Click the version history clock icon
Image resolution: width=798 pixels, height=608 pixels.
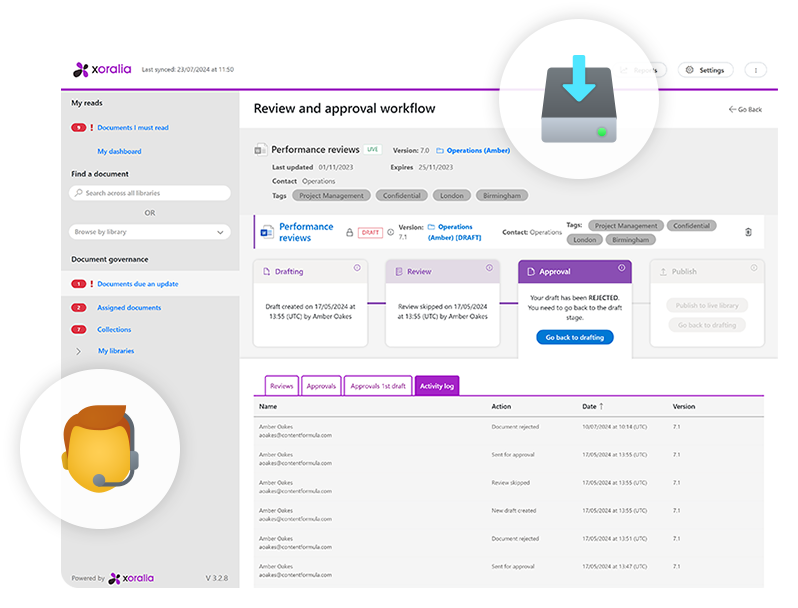pyautogui.click(x=390, y=232)
